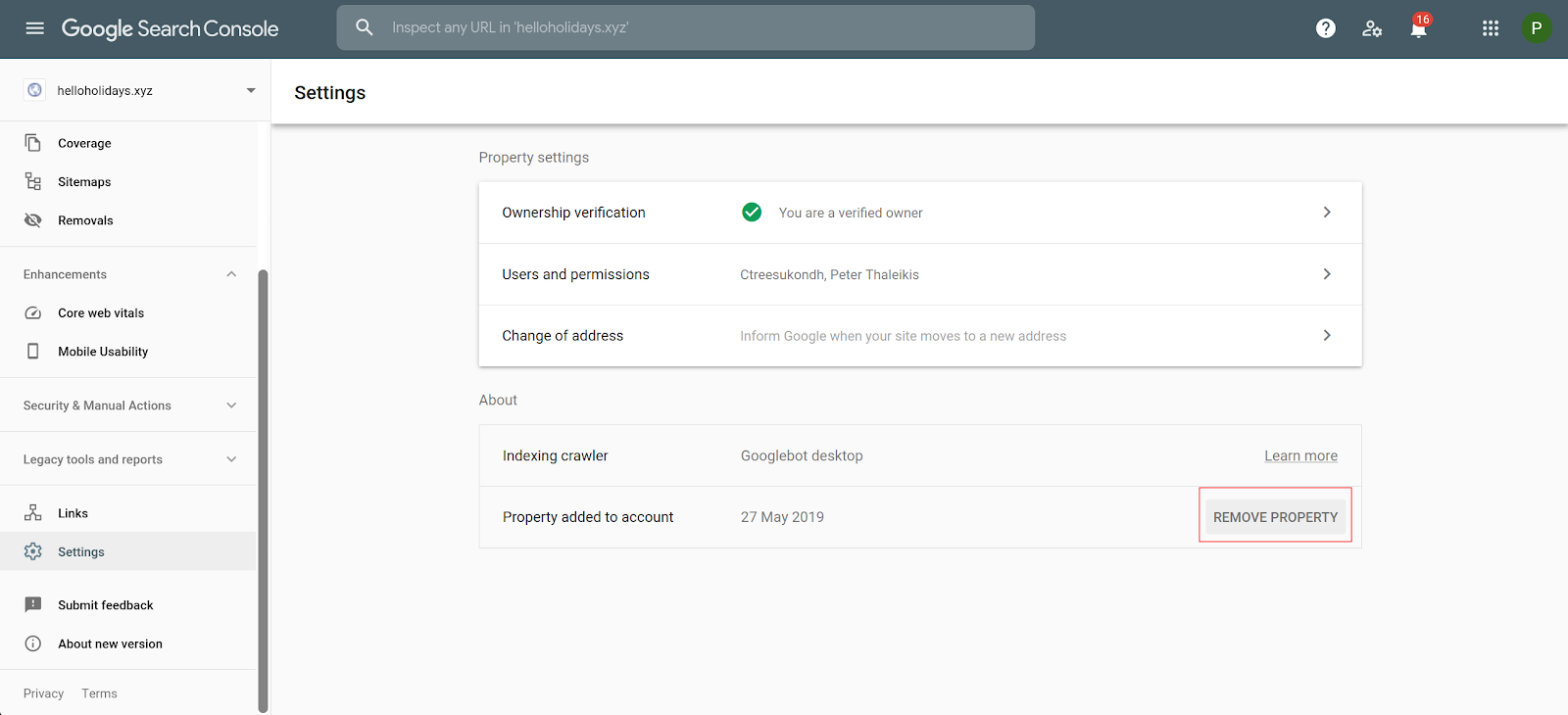Click the Remove Property button
Image resolution: width=1568 pixels, height=715 pixels.
click(1275, 517)
